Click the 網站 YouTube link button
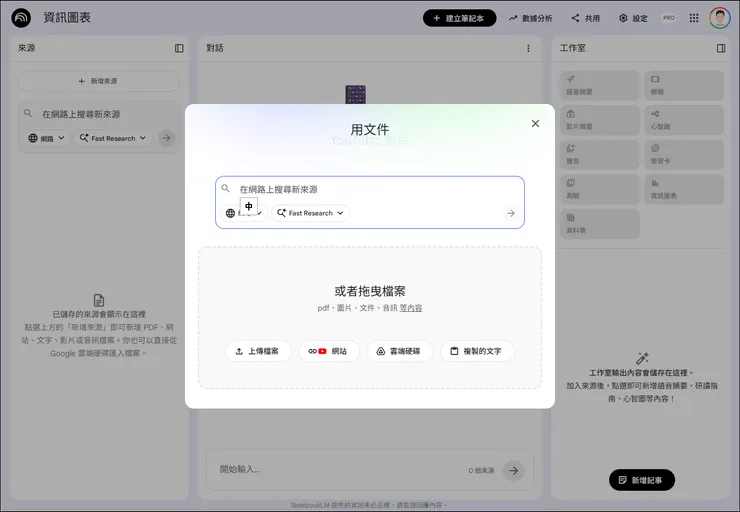The image size is (740, 512). tap(329, 351)
